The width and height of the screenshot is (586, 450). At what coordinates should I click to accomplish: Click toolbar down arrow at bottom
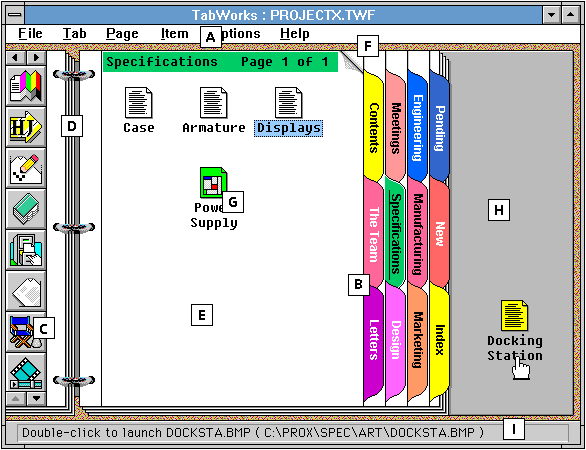36,398
